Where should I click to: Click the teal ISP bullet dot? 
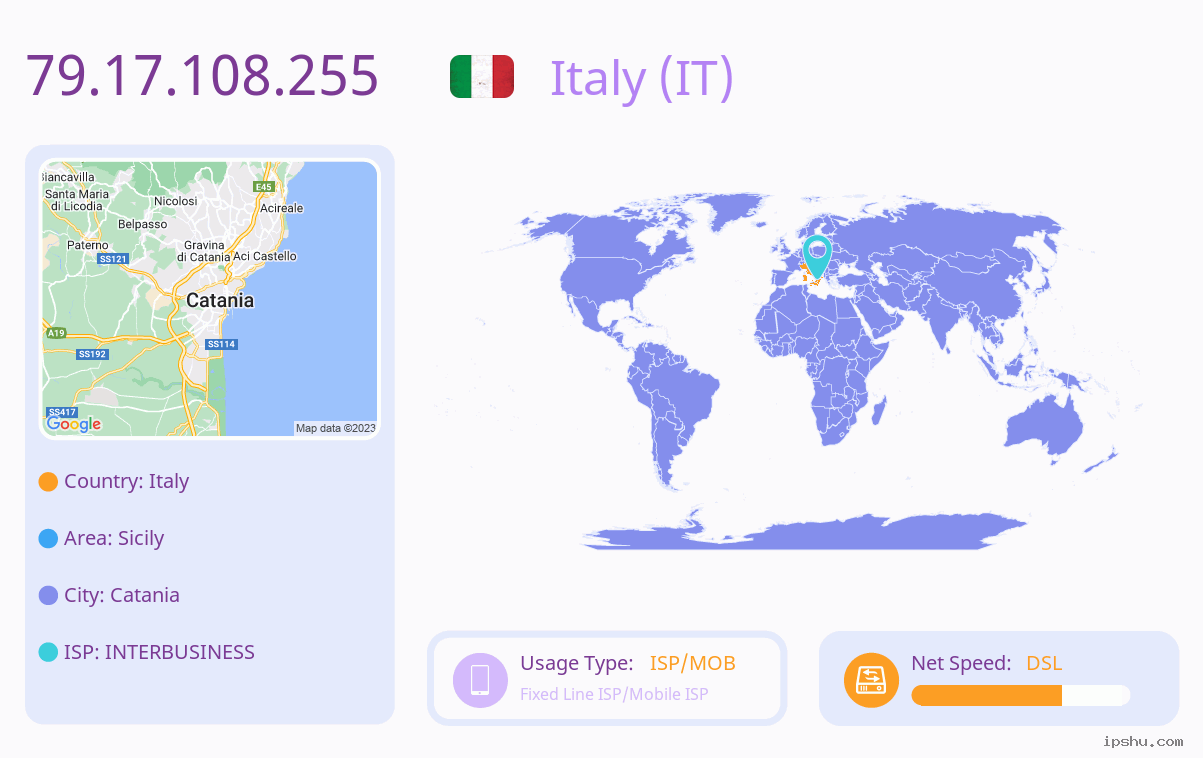pos(48,653)
